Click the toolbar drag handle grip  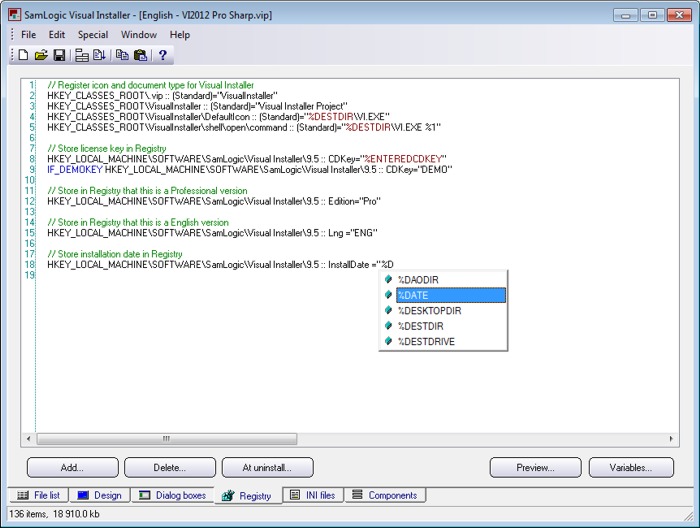point(12,55)
